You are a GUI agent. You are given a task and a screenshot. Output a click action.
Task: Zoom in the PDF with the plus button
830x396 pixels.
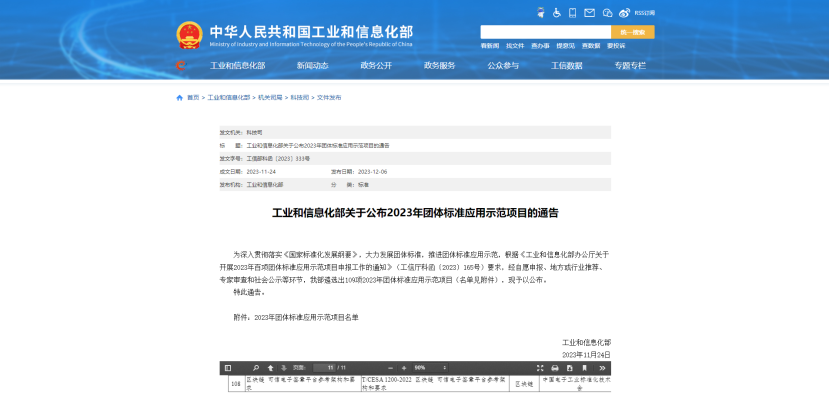click(x=404, y=368)
